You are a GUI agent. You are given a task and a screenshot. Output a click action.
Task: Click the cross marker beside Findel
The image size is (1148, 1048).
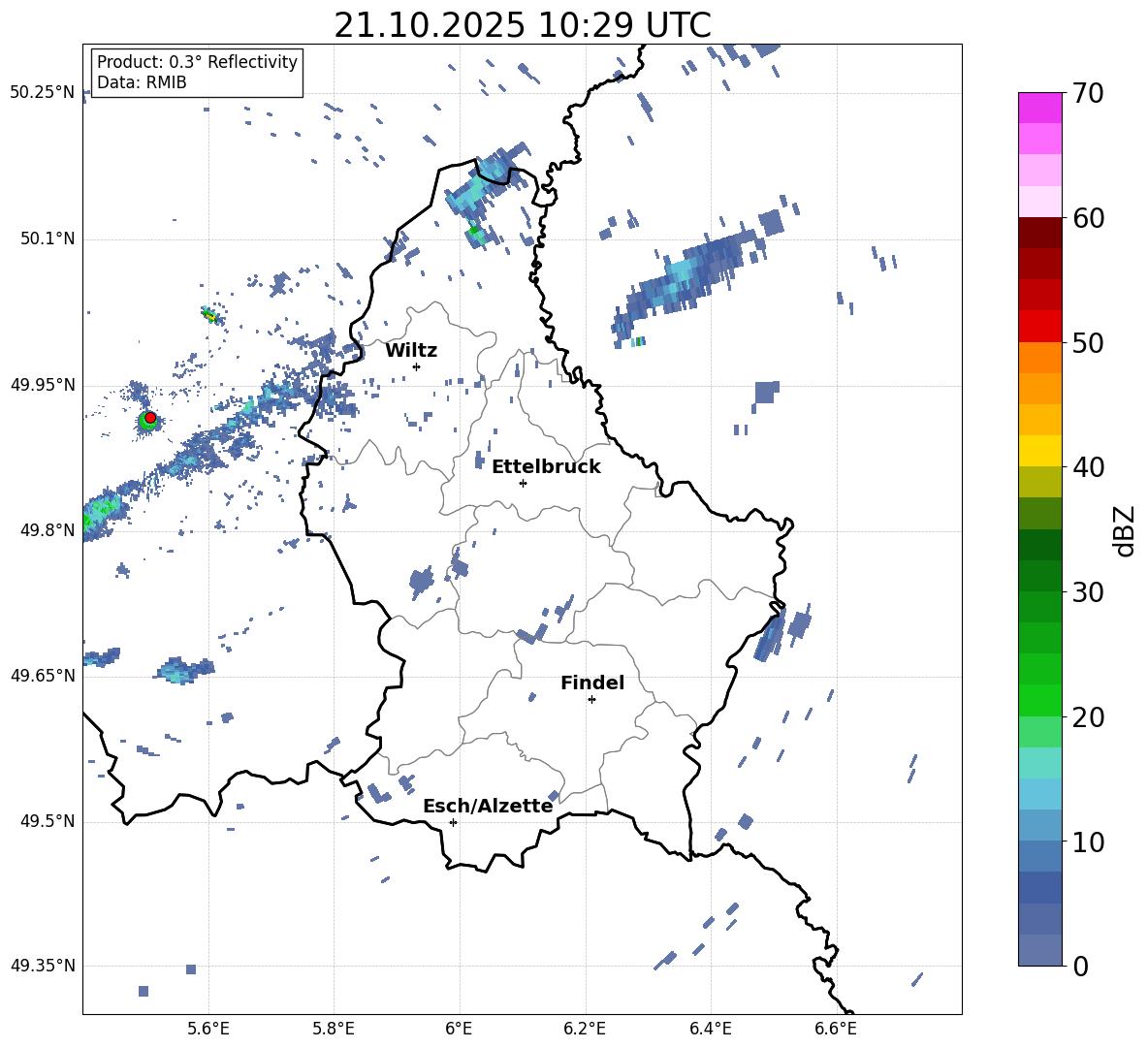pos(591,700)
